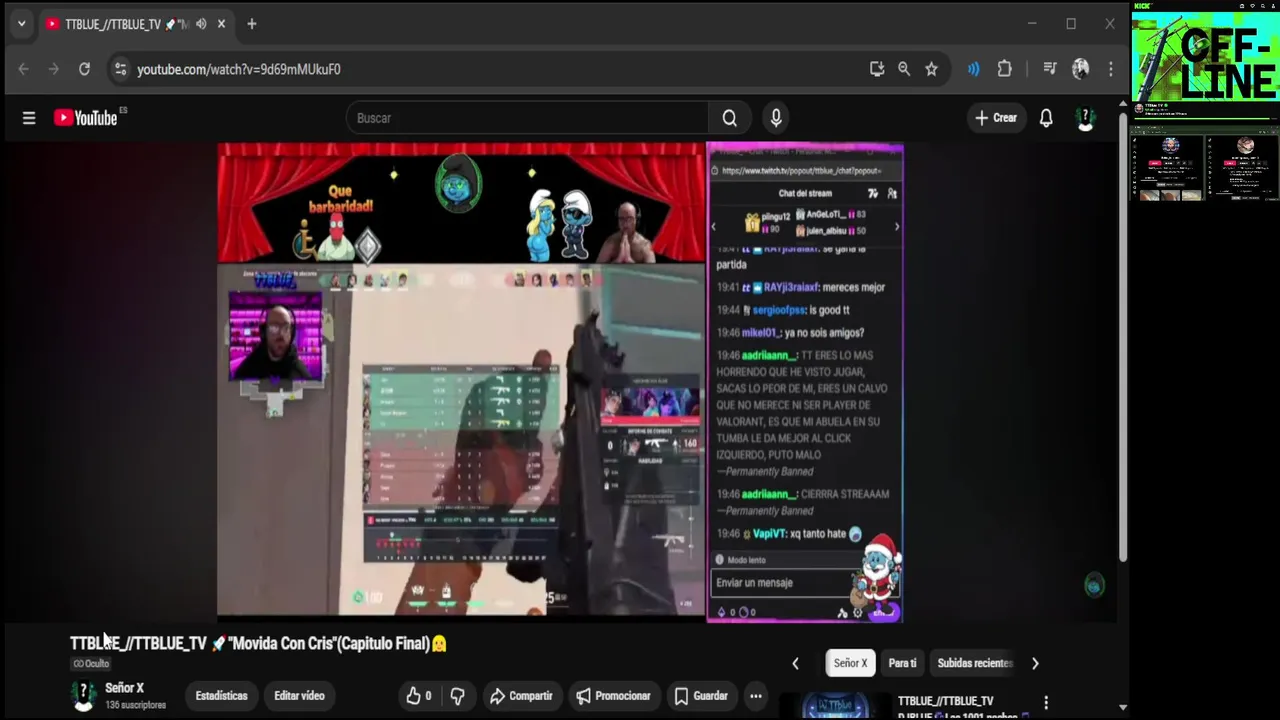Close the TTBLUE browser tab

tap(221, 24)
